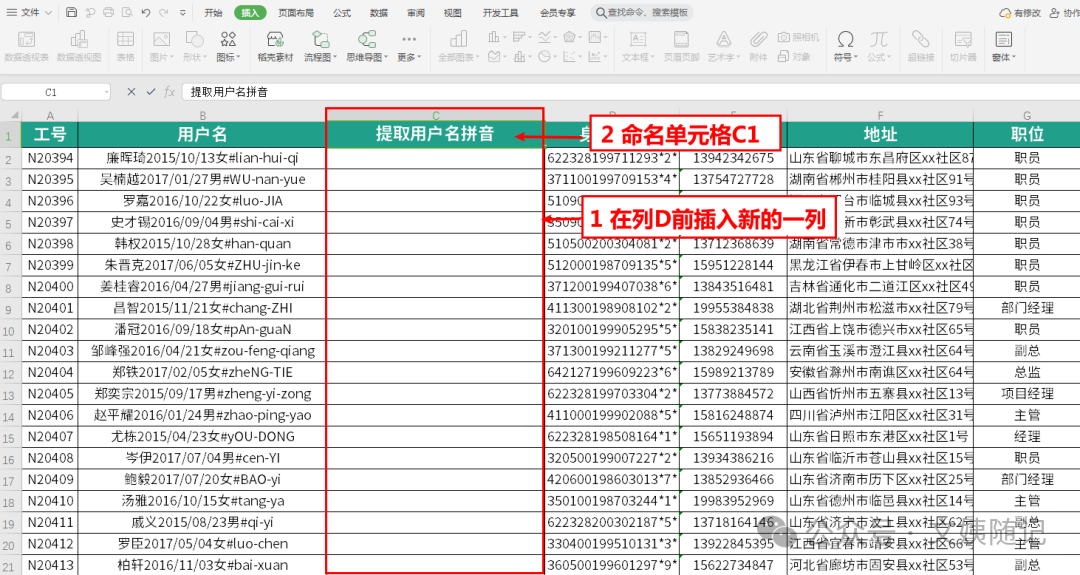Click the 查找命令 search box
Screen dimensions: 1080x575
642,12
